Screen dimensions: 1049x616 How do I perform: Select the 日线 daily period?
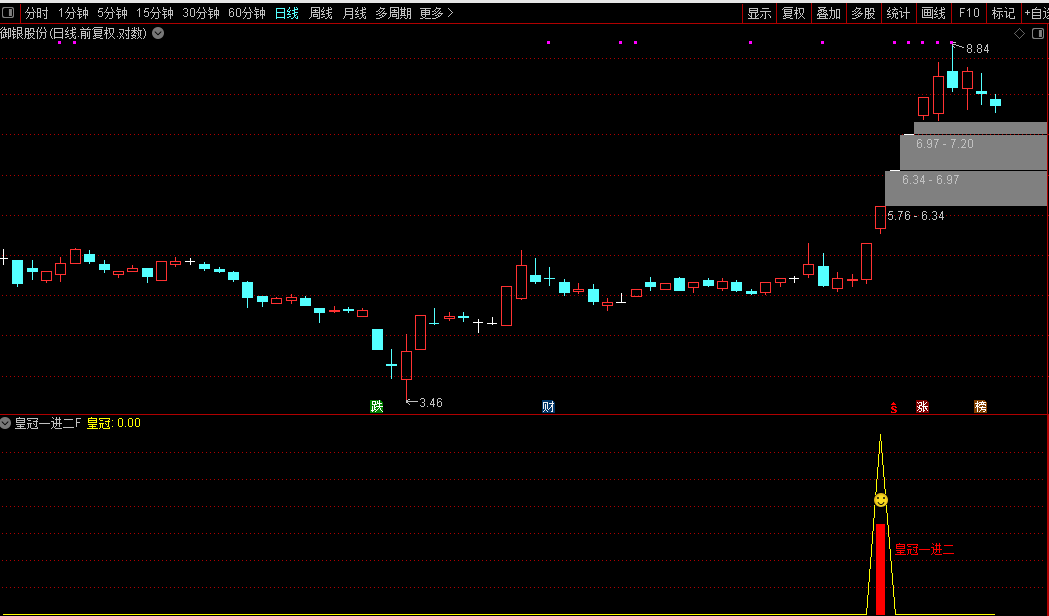287,13
